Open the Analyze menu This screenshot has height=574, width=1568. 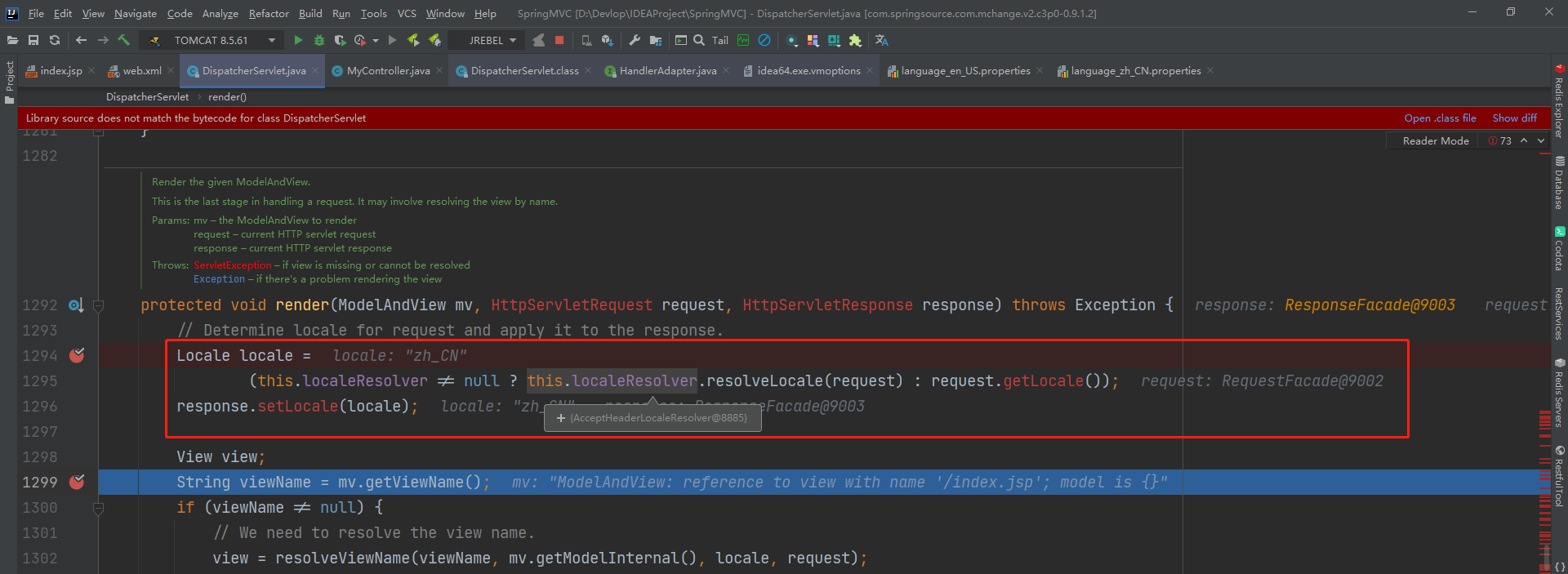(220, 13)
